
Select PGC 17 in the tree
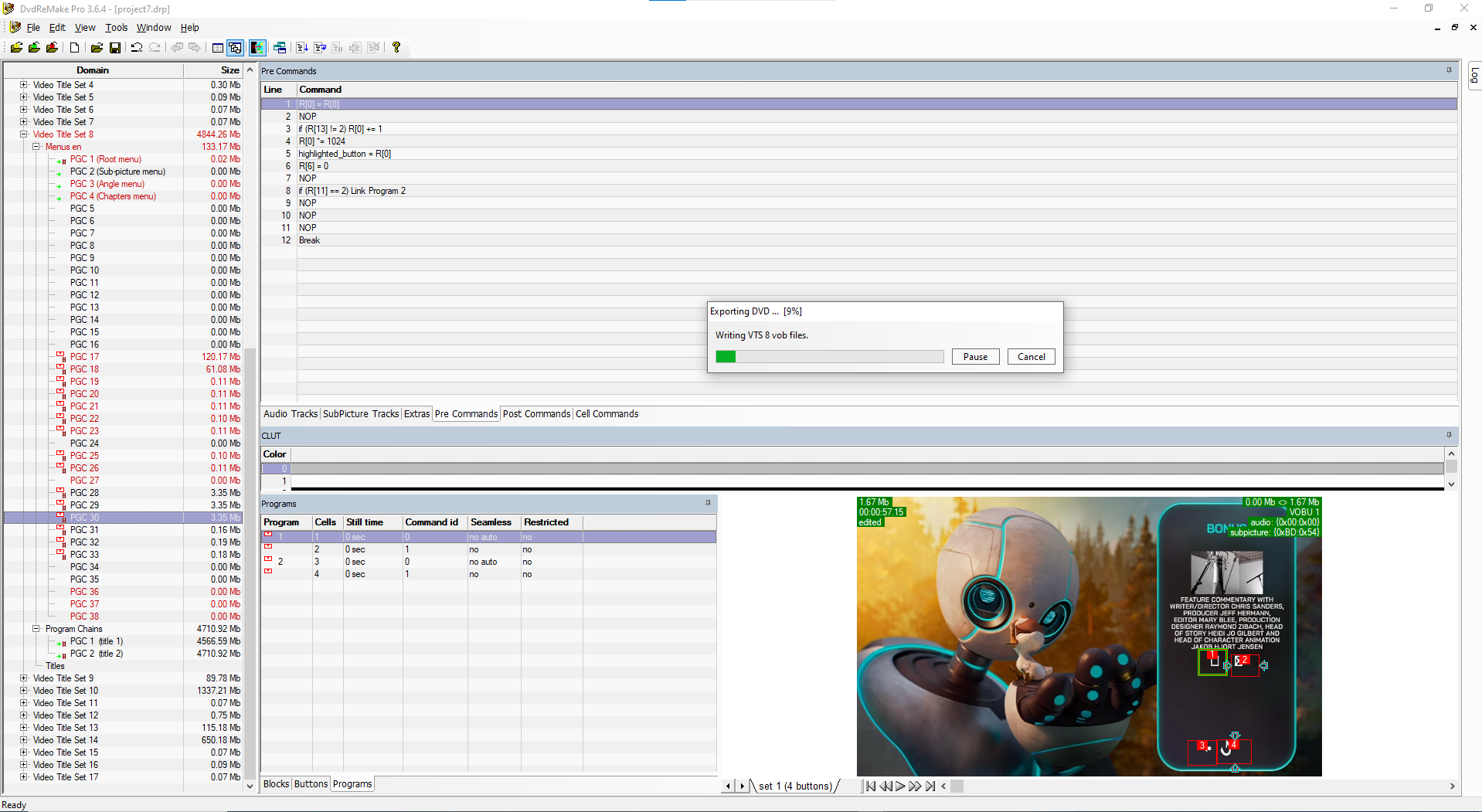84,357
